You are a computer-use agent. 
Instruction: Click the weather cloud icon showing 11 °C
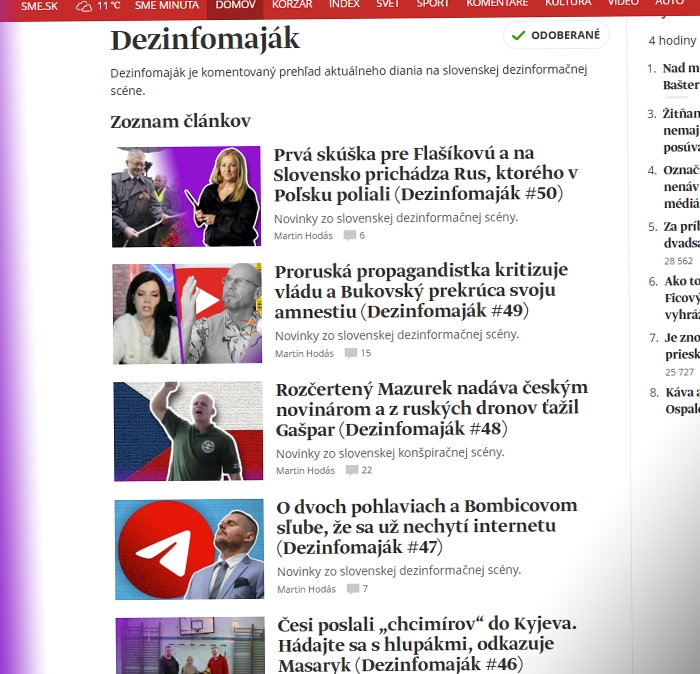point(84,5)
